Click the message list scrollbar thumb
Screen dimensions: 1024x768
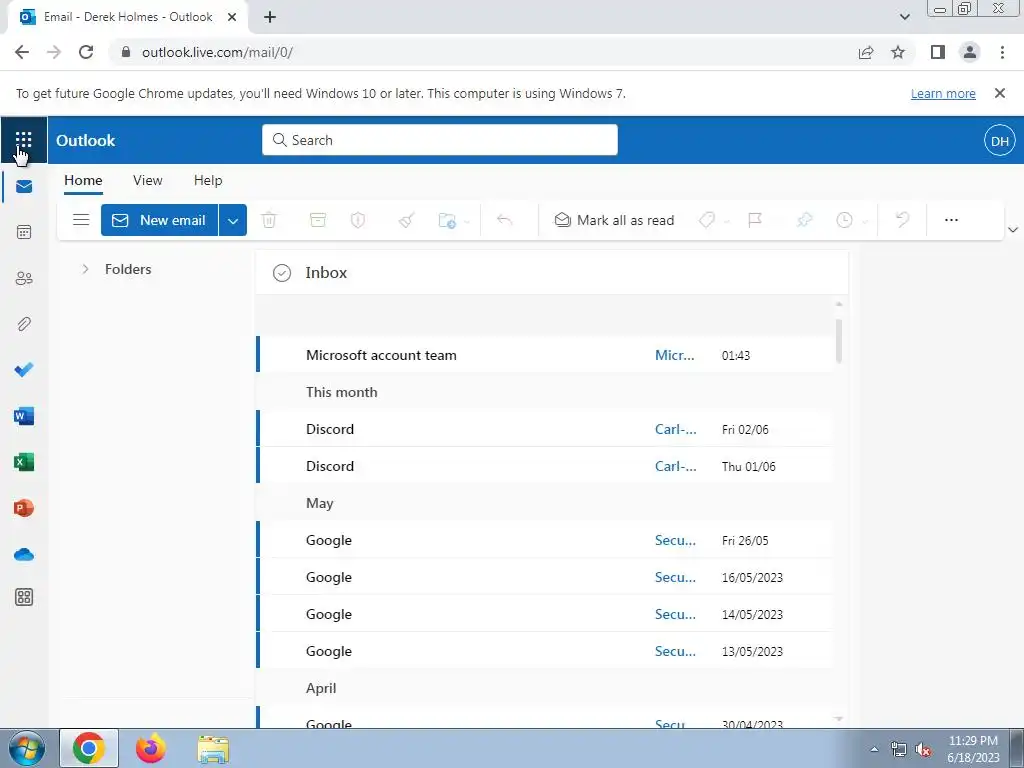839,340
